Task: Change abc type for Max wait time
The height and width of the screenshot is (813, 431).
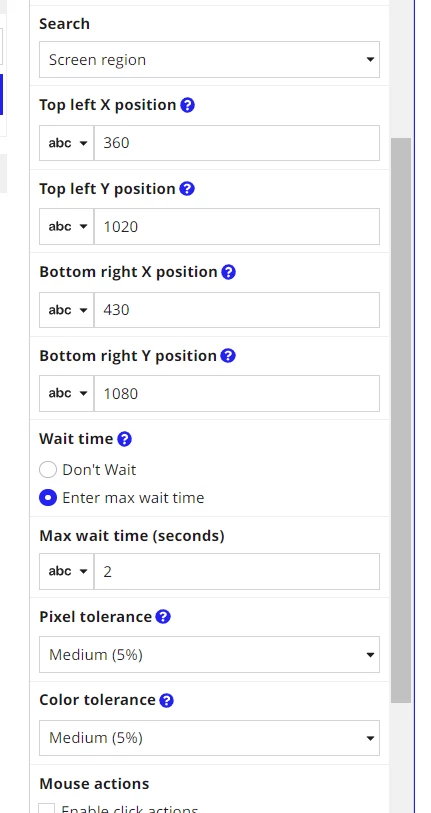Action: tap(67, 571)
